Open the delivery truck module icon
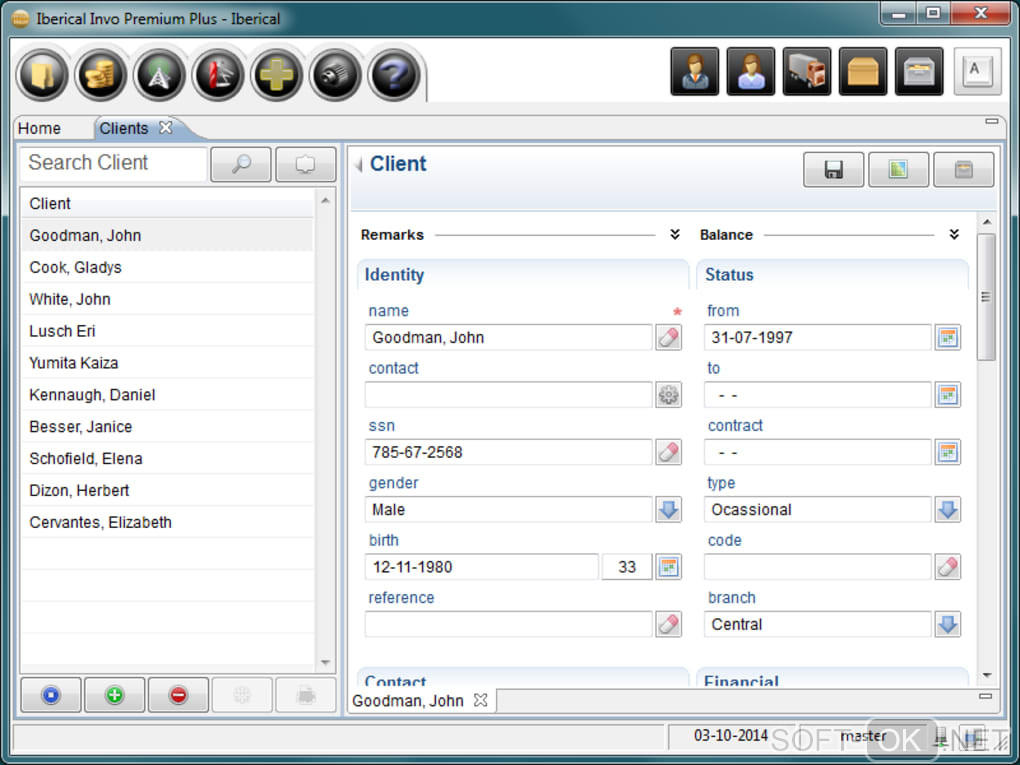Viewport: 1020px width, 765px height. pyautogui.click(x=807, y=72)
